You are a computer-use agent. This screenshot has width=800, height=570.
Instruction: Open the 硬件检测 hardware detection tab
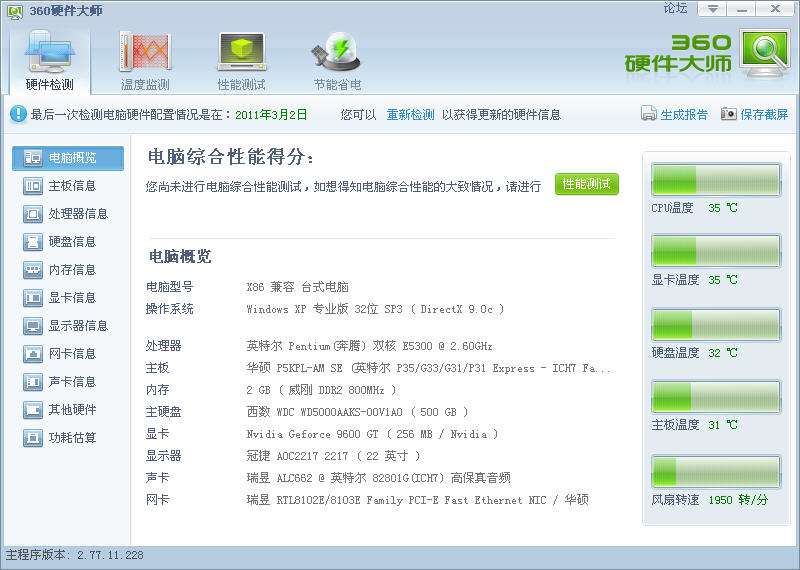point(49,62)
